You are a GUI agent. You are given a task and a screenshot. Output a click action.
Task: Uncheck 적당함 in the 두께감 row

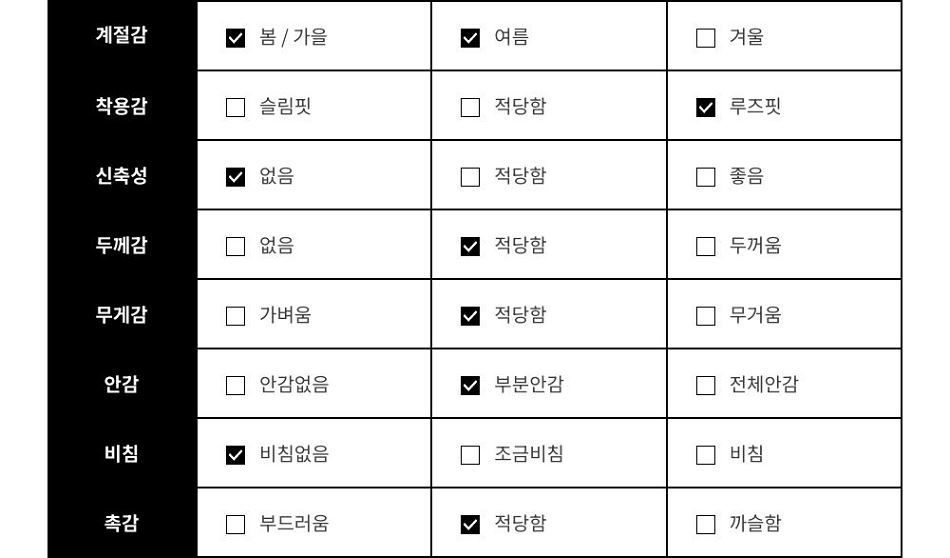pyautogui.click(x=470, y=247)
